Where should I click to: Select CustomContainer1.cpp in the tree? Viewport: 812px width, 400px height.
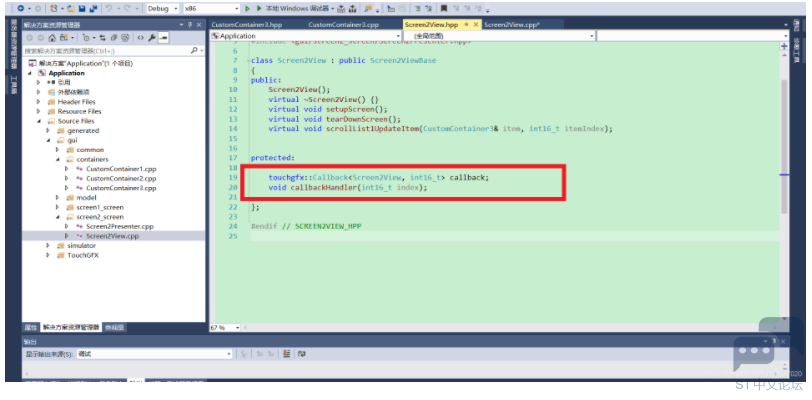121,169
